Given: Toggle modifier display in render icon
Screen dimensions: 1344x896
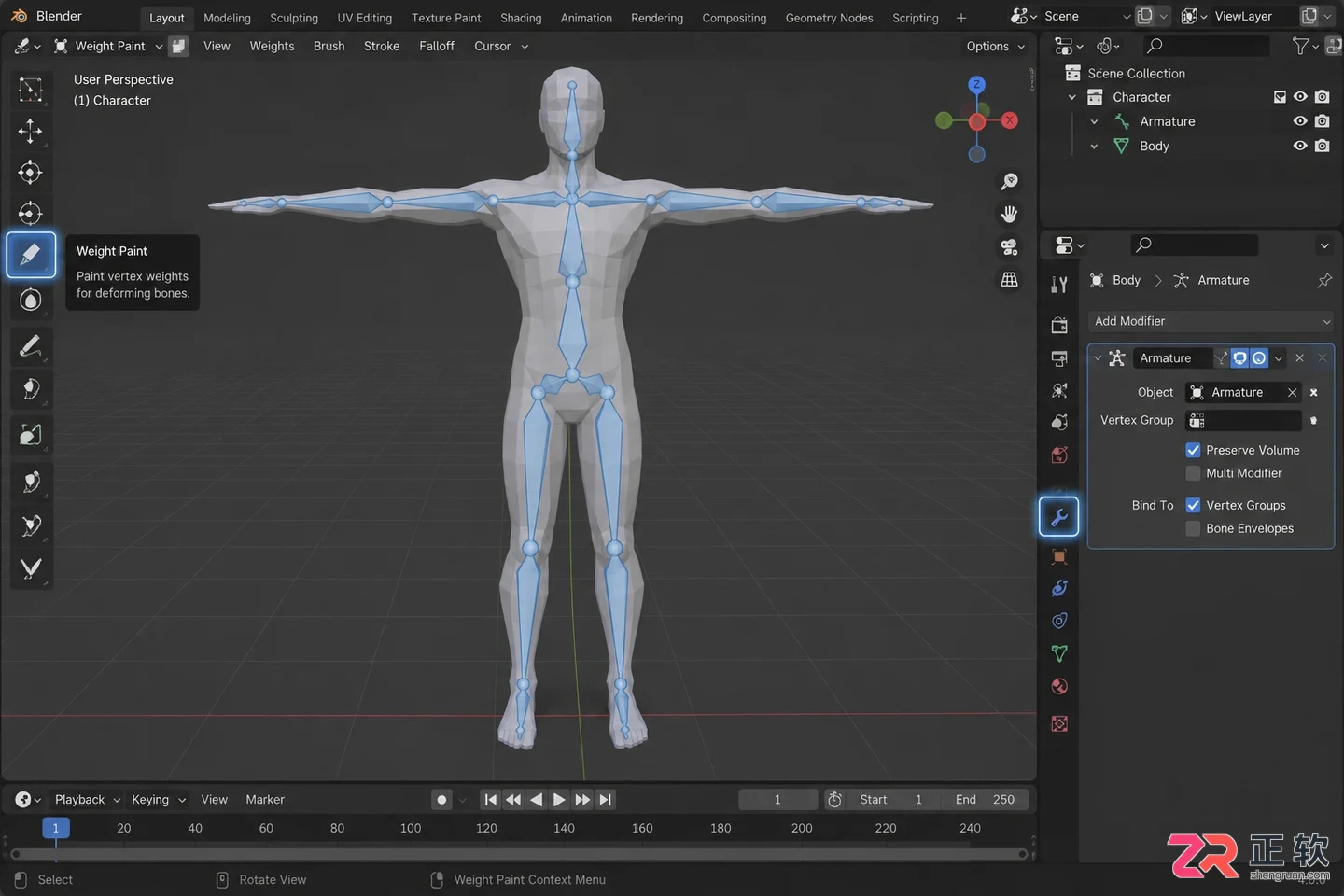Looking at the screenshot, I should coord(1259,358).
